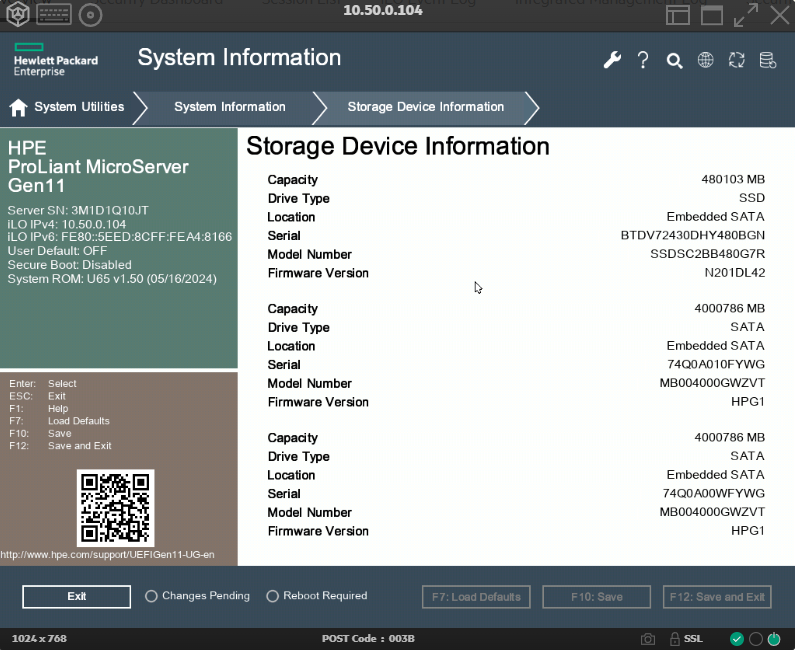Click 1024 x 768 resolution text
The width and height of the screenshot is (795, 650).
coord(39,639)
